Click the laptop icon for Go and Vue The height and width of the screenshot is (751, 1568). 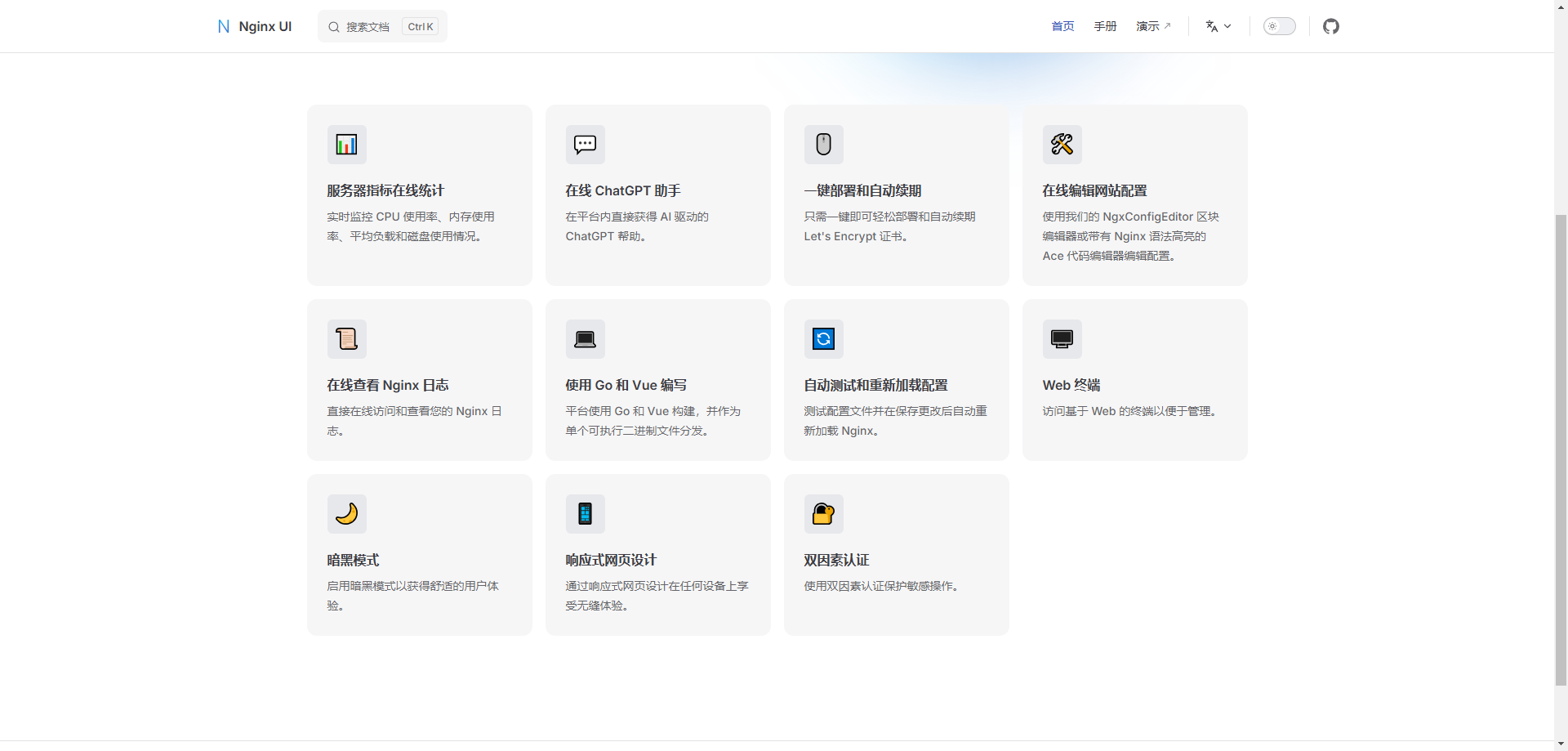click(x=585, y=339)
